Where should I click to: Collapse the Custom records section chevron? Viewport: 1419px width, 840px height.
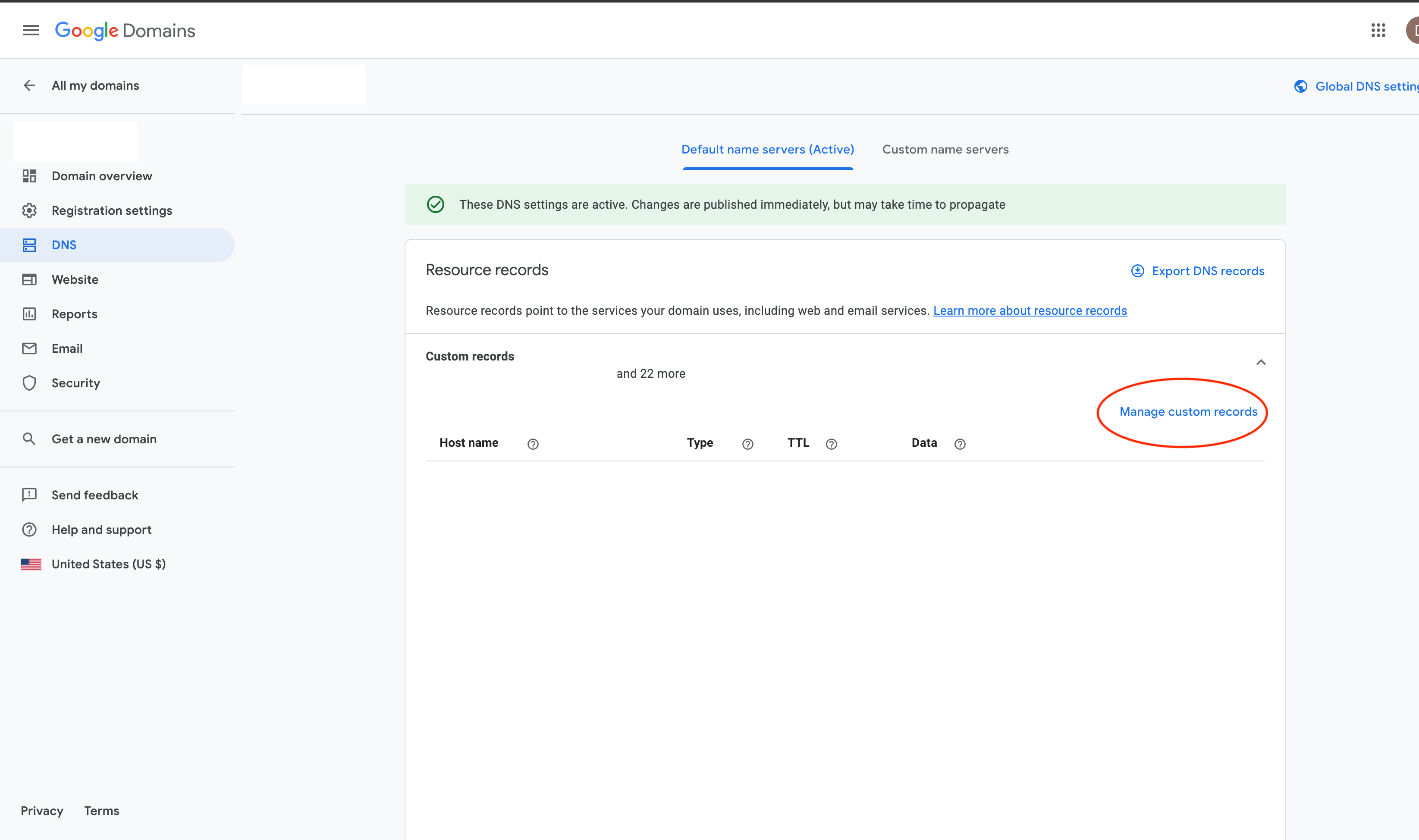pyautogui.click(x=1261, y=362)
